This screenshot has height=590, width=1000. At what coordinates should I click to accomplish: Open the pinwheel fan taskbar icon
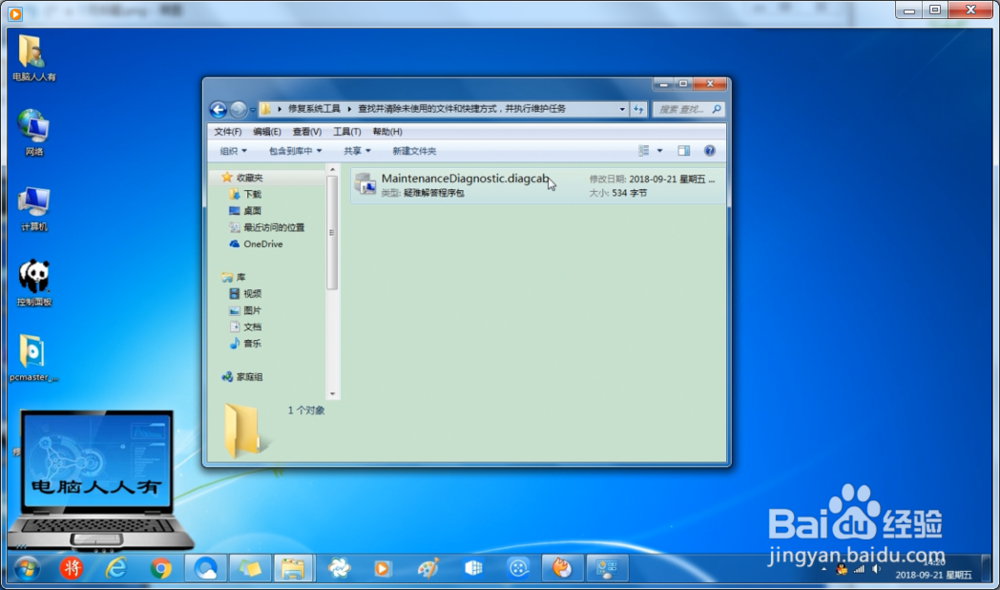click(x=339, y=568)
